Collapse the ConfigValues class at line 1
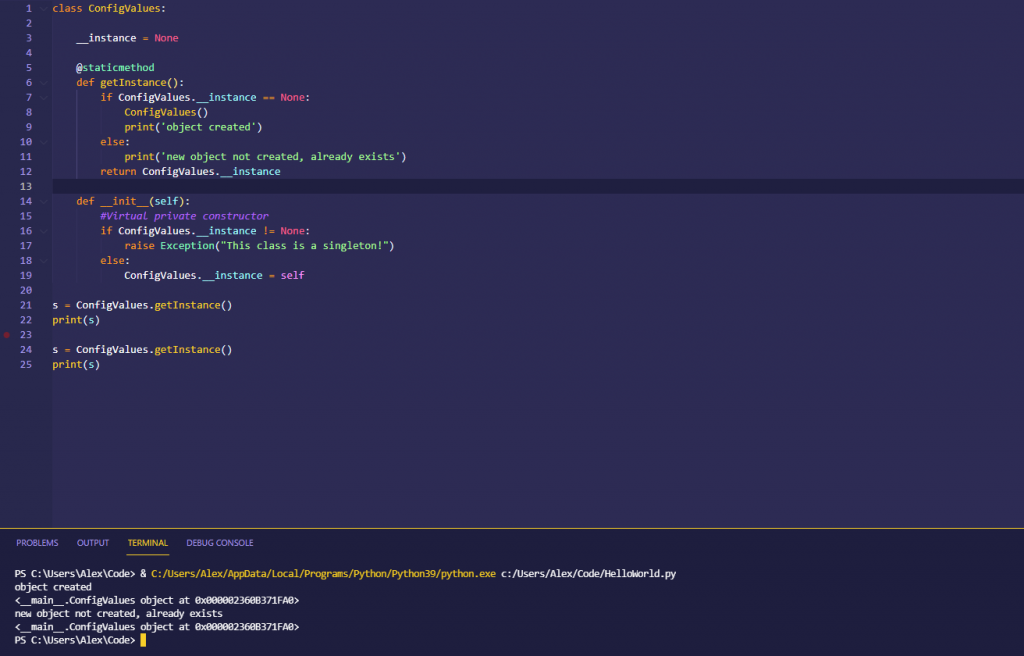The image size is (1024, 656). 44,8
